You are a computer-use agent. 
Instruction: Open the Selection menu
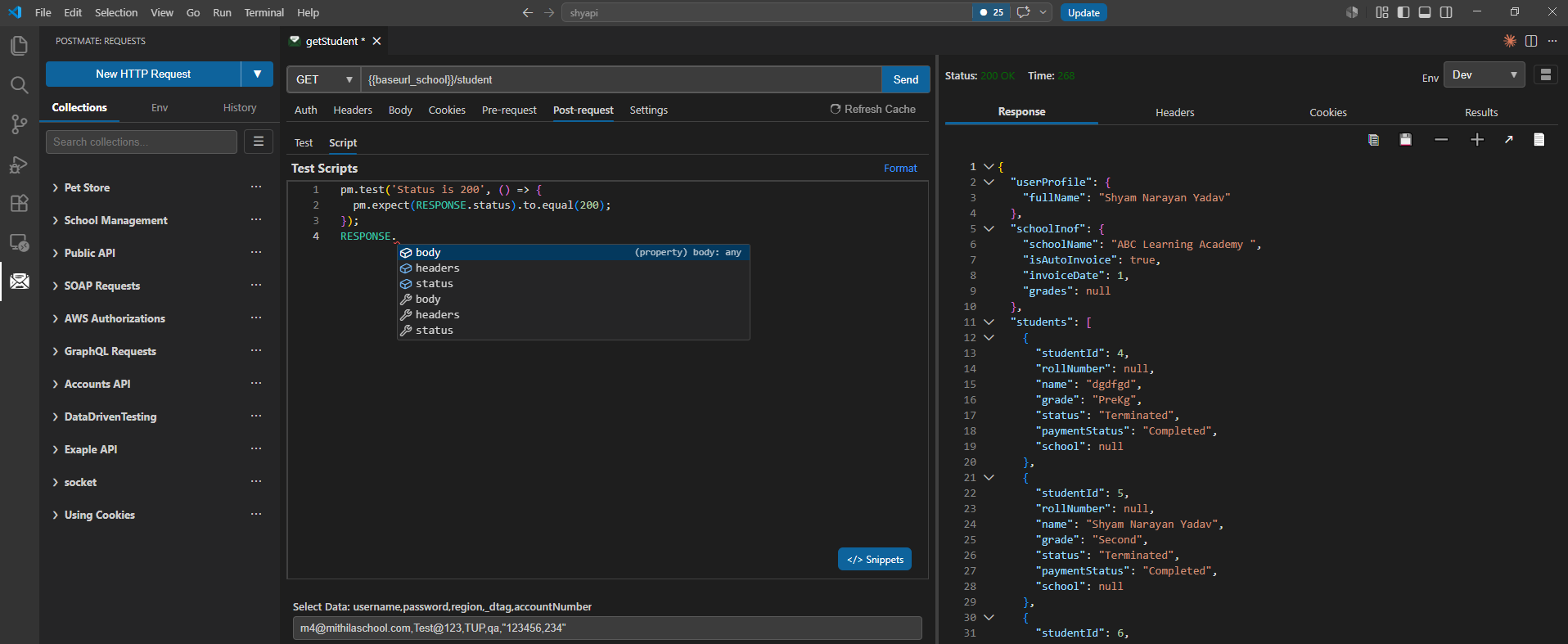(x=116, y=12)
